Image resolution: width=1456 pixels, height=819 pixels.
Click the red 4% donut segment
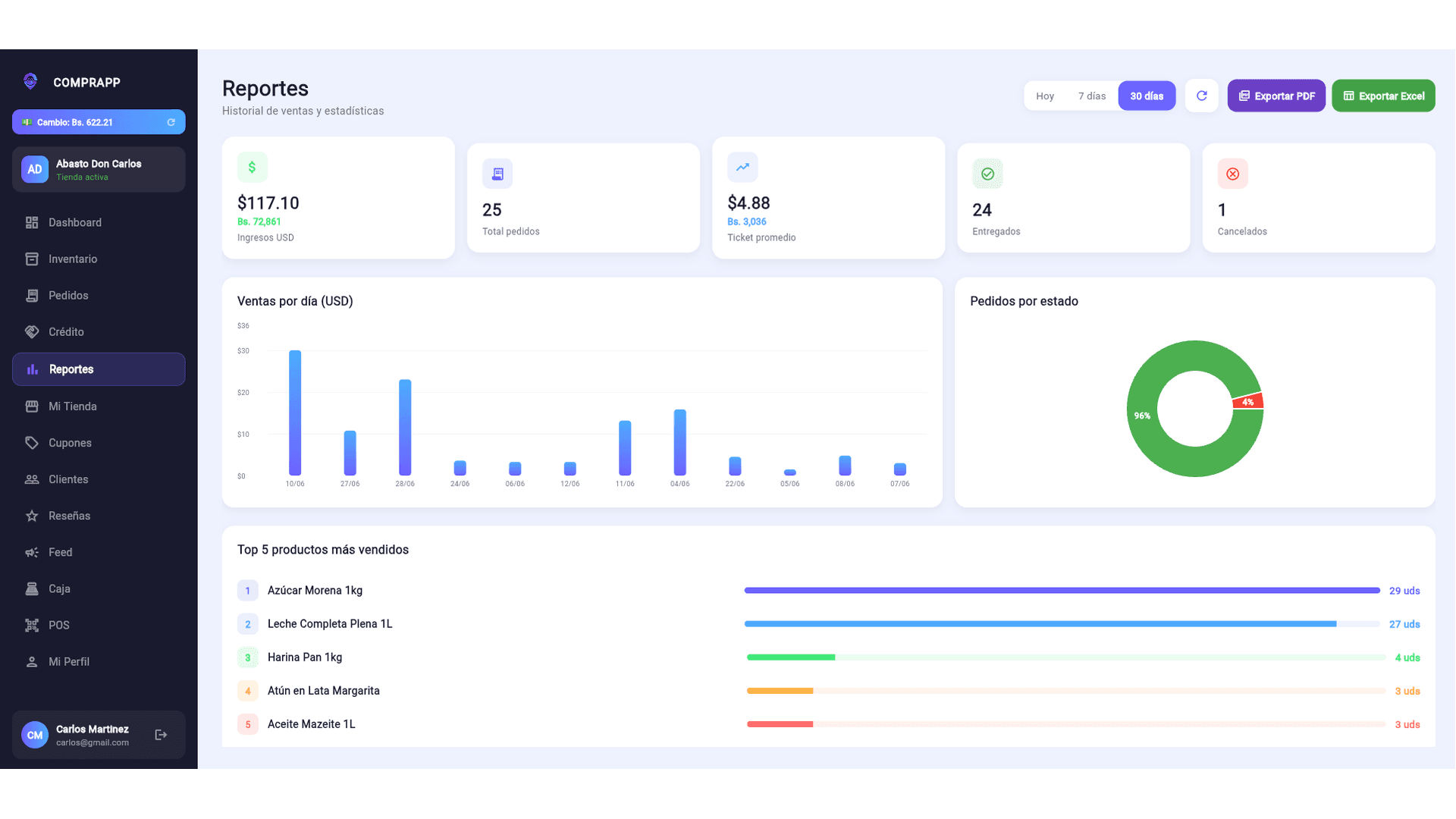coord(1248,401)
